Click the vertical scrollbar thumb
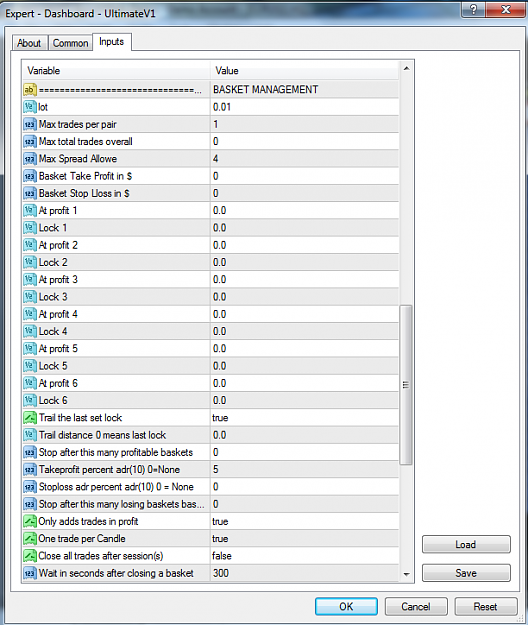 point(406,385)
